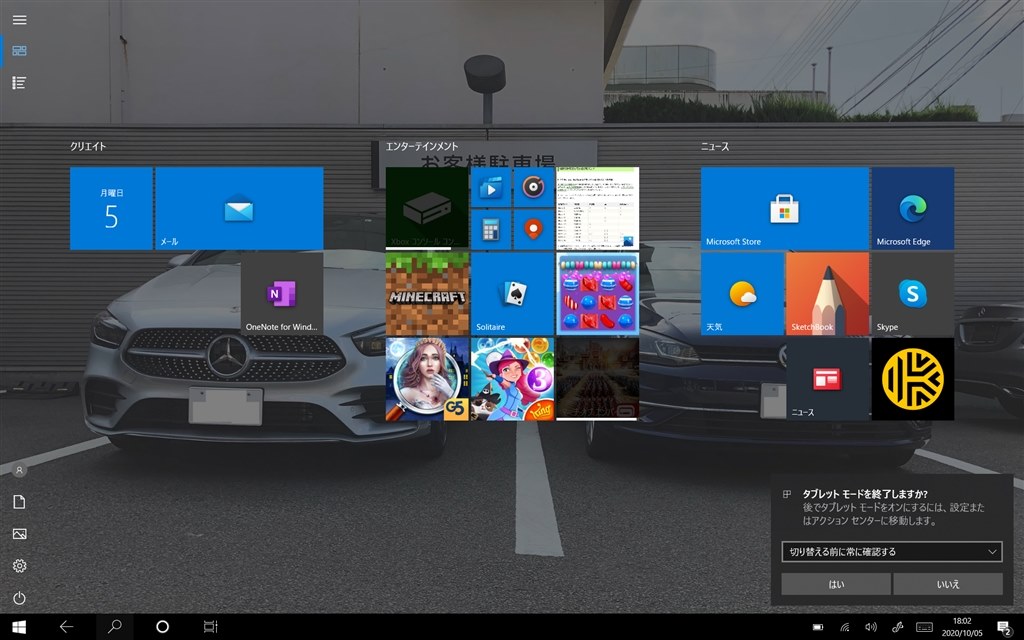This screenshot has width=1024, height=640.
Task: Open the Mail (メール) tile
Action: click(x=239, y=208)
